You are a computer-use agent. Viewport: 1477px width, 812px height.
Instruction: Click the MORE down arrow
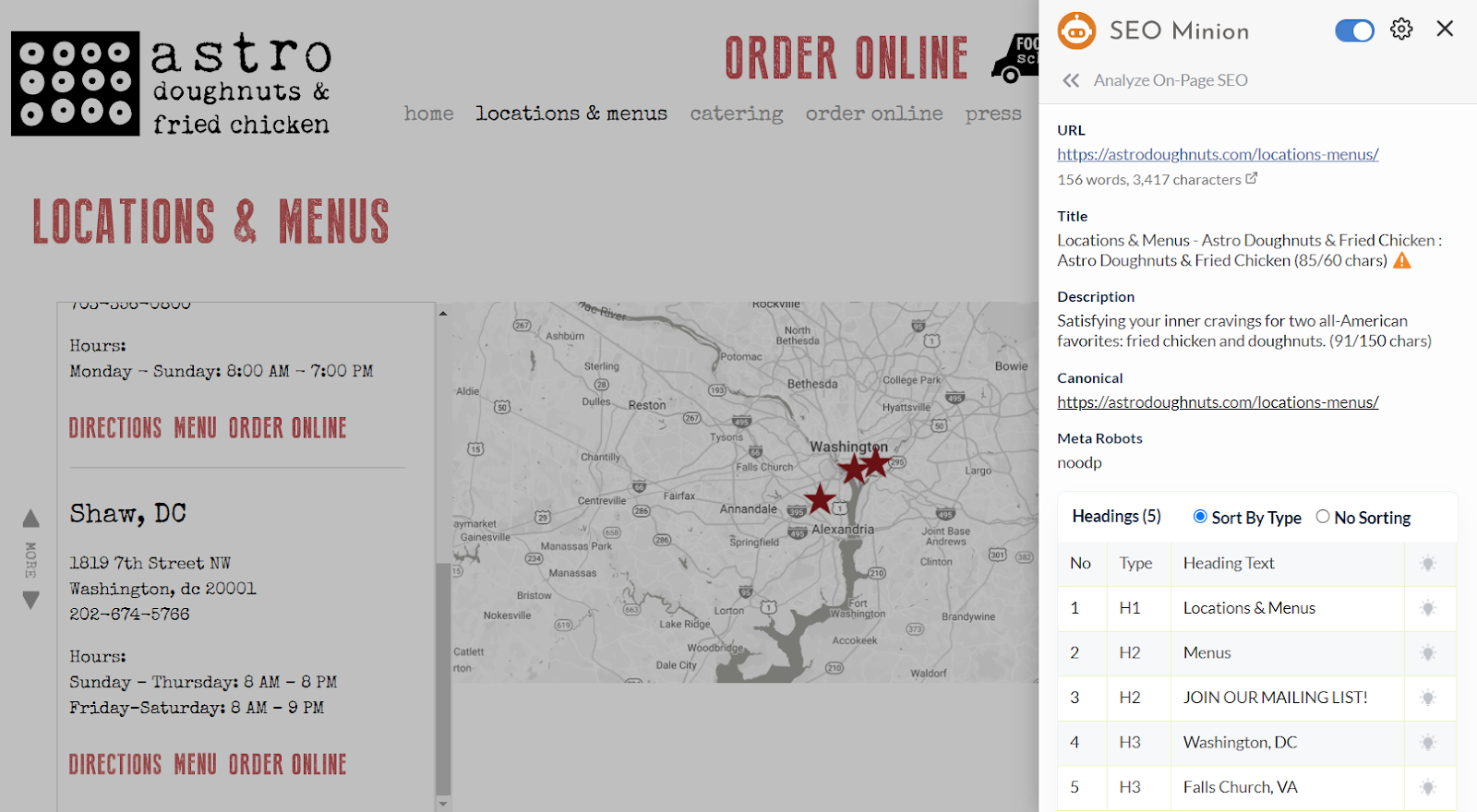click(30, 601)
